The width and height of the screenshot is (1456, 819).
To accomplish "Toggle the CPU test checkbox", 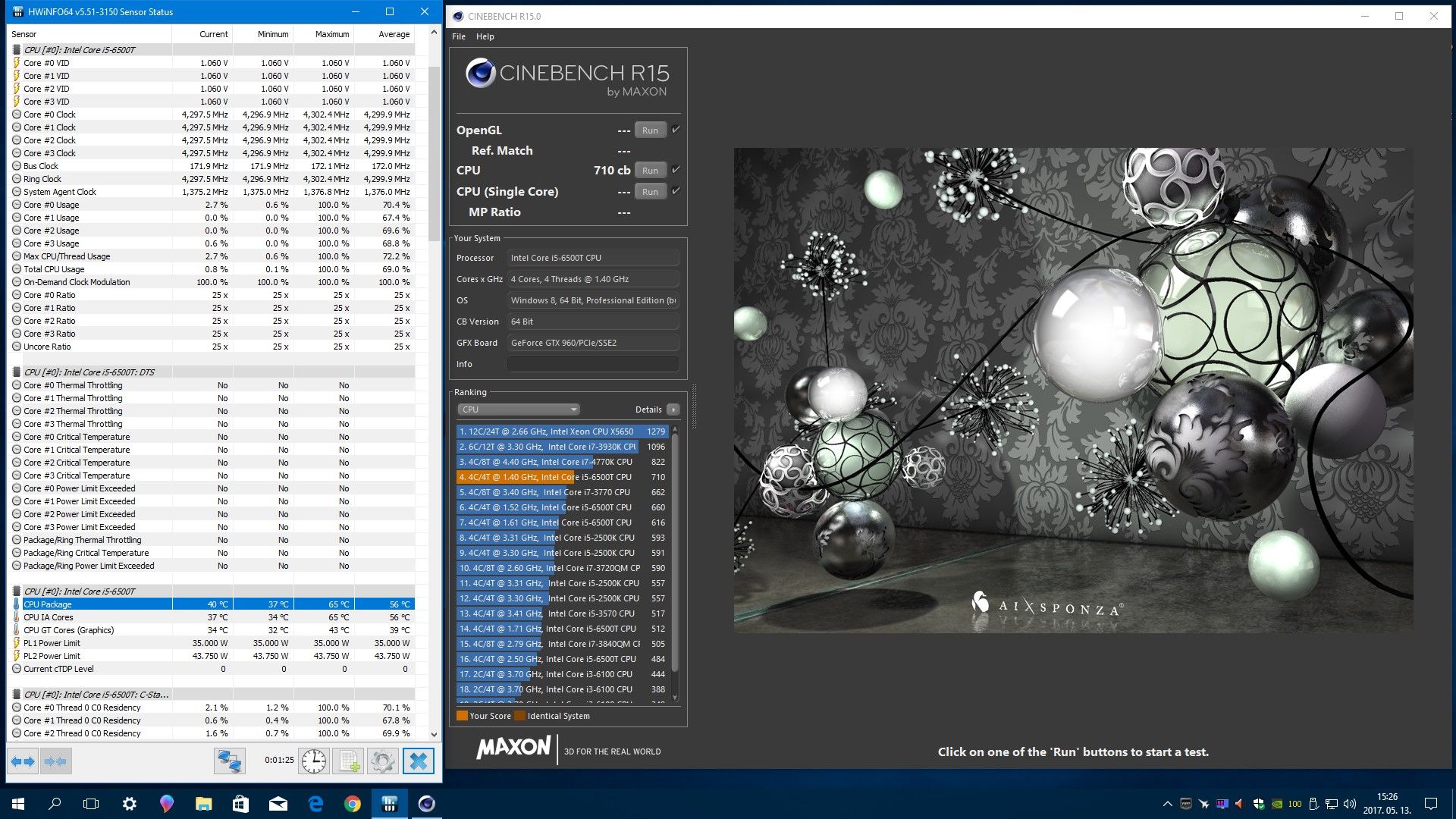I will click(676, 170).
